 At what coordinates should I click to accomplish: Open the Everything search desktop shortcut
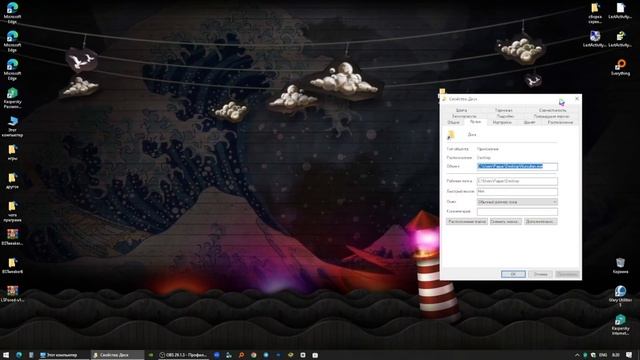point(620,67)
